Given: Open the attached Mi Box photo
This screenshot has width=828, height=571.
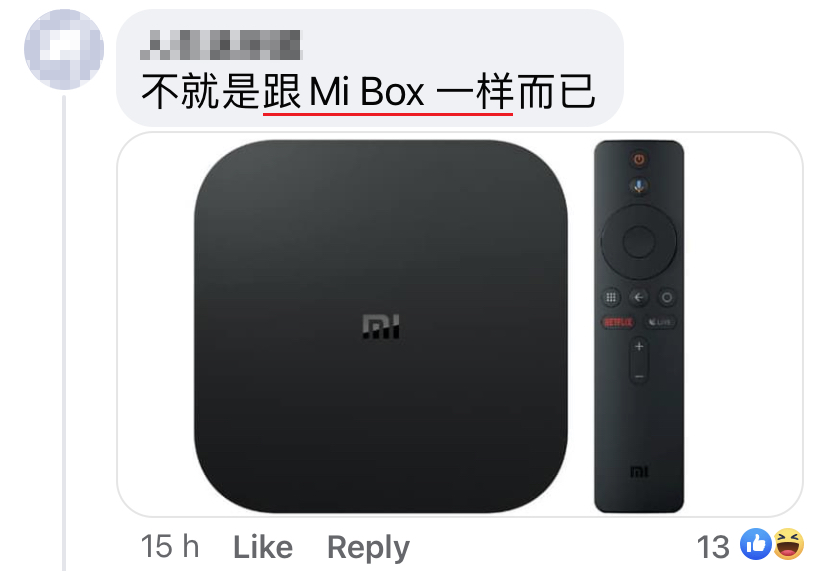Looking at the screenshot, I should click(x=459, y=324).
